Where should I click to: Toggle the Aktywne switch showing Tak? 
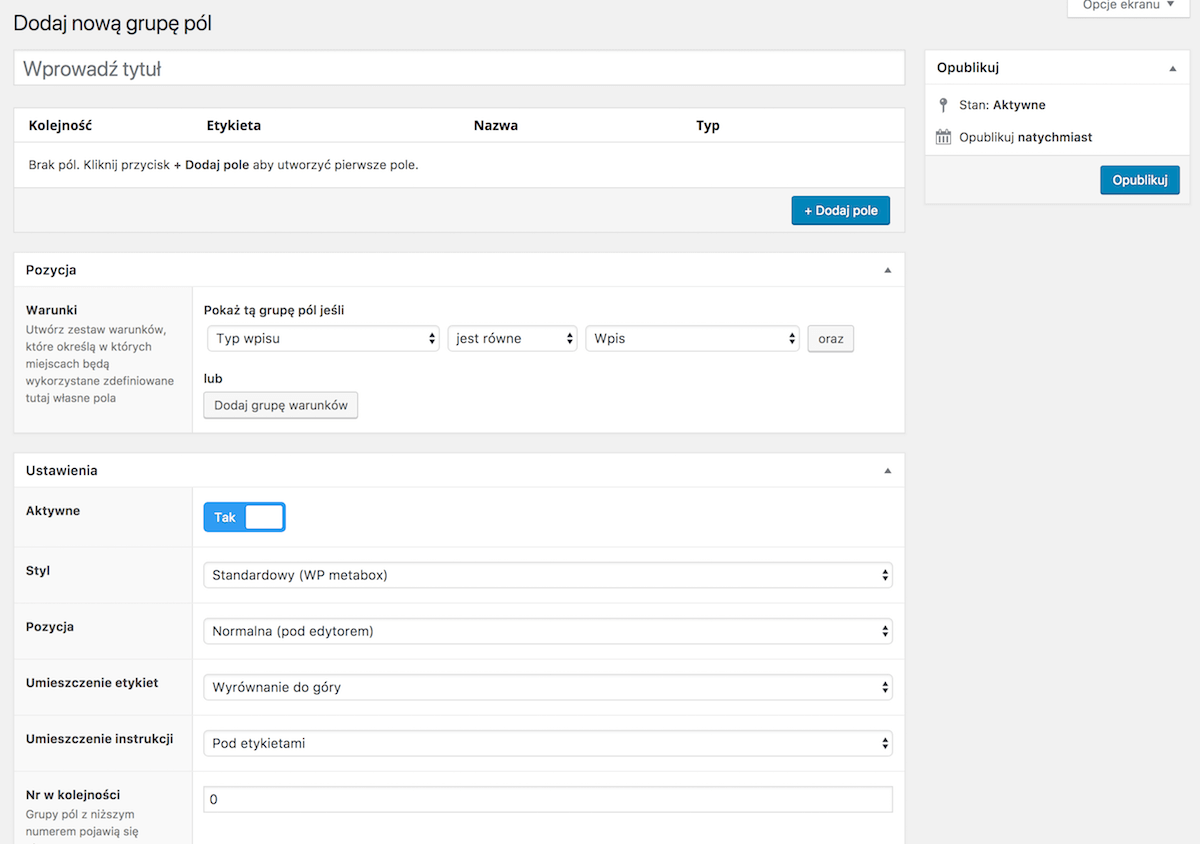(245, 517)
